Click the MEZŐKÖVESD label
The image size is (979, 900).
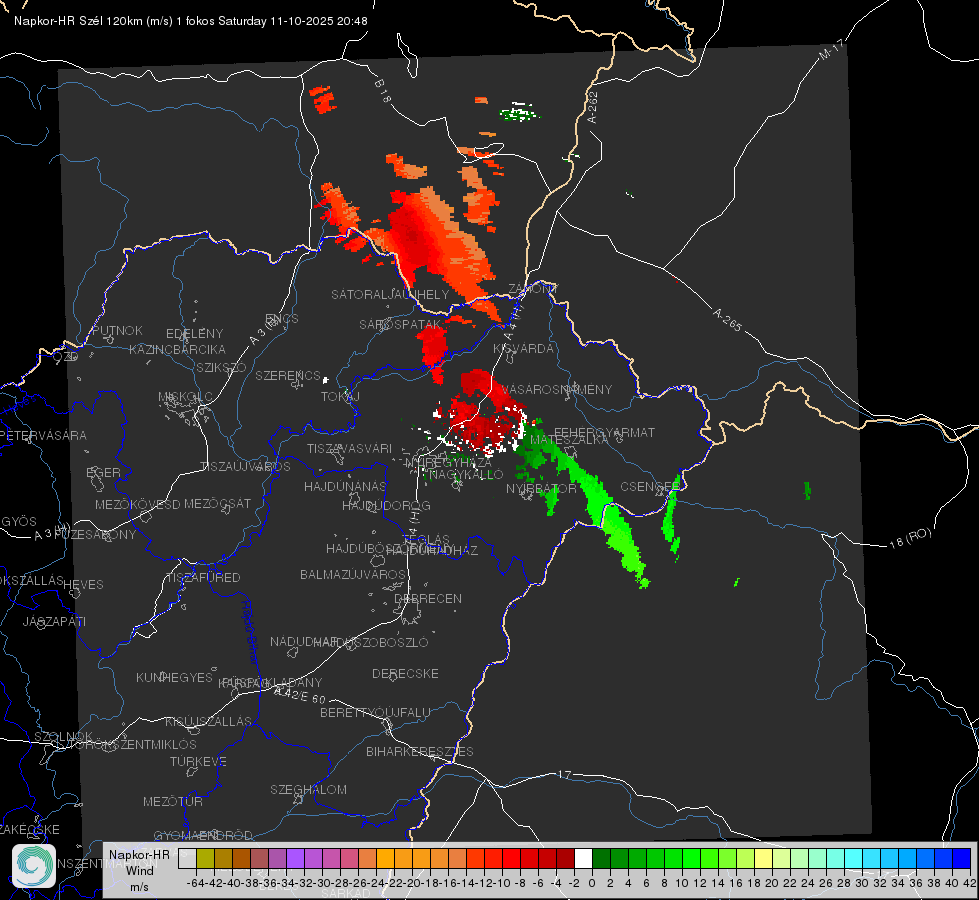point(137,504)
